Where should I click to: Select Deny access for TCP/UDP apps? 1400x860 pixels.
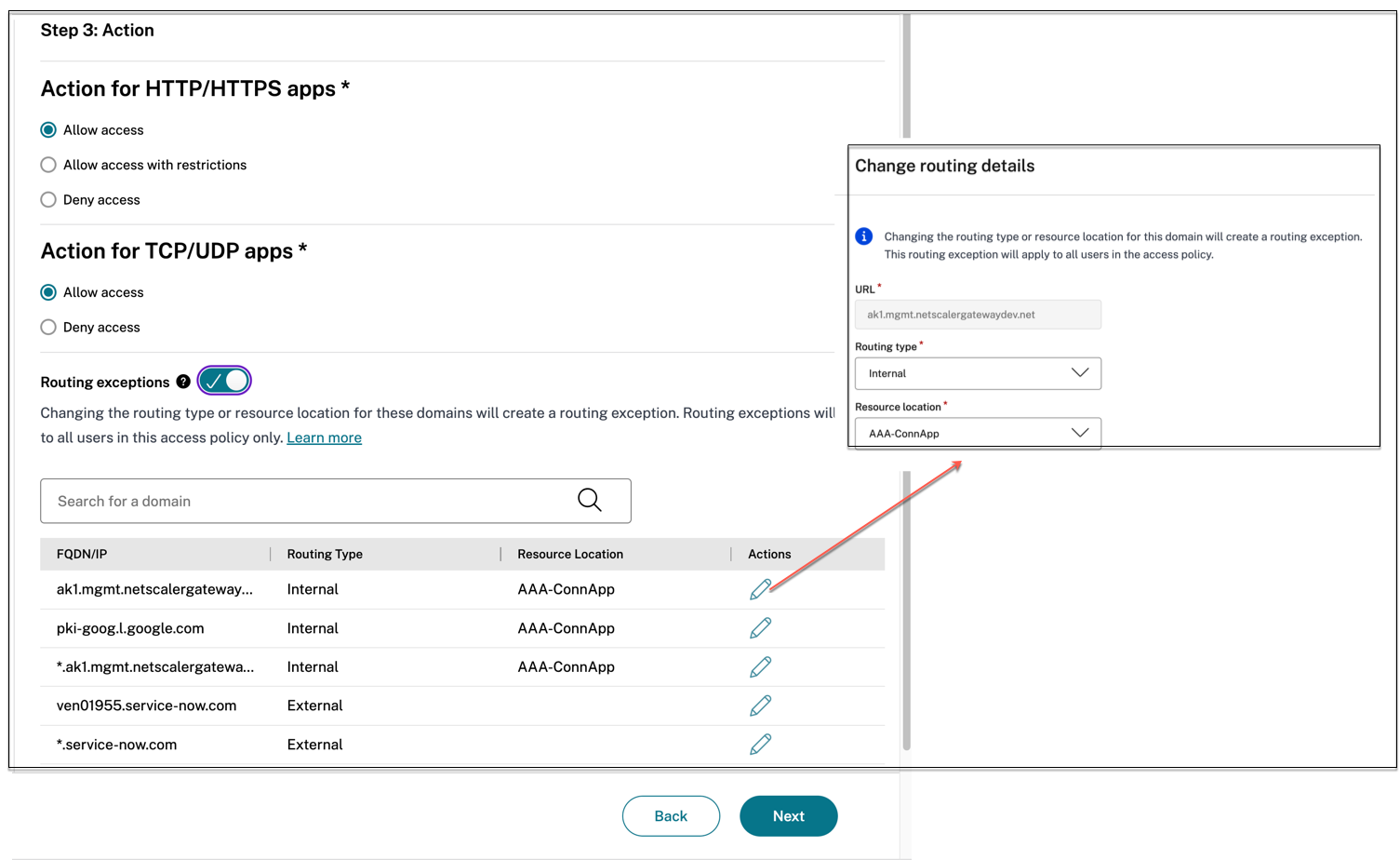click(x=48, y=328)
